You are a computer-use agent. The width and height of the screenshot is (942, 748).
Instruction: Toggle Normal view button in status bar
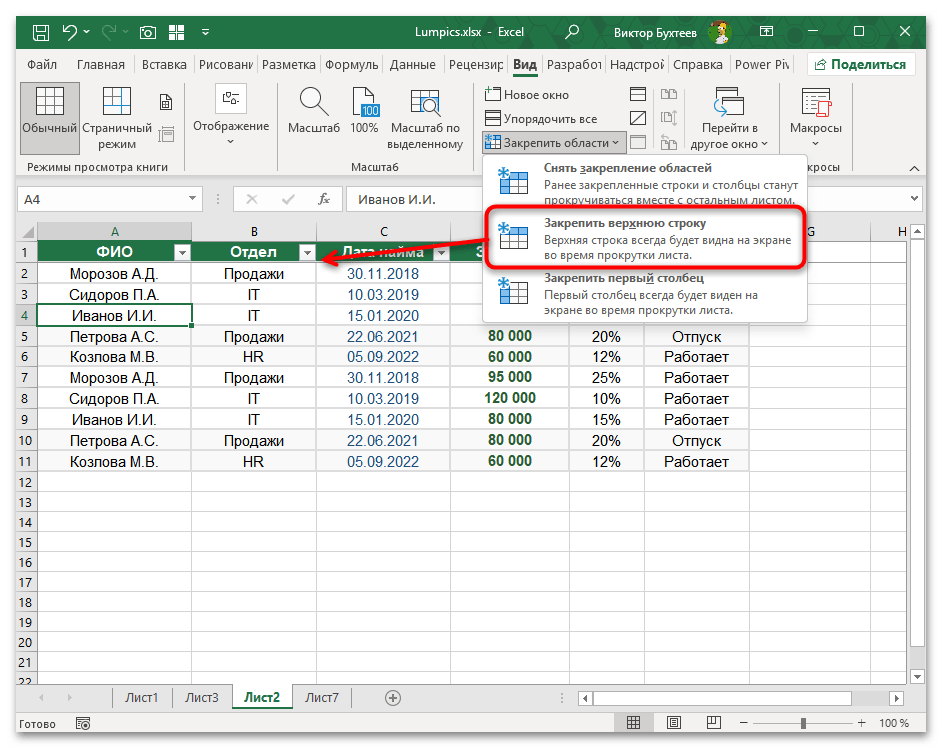(x=631, y=723)
